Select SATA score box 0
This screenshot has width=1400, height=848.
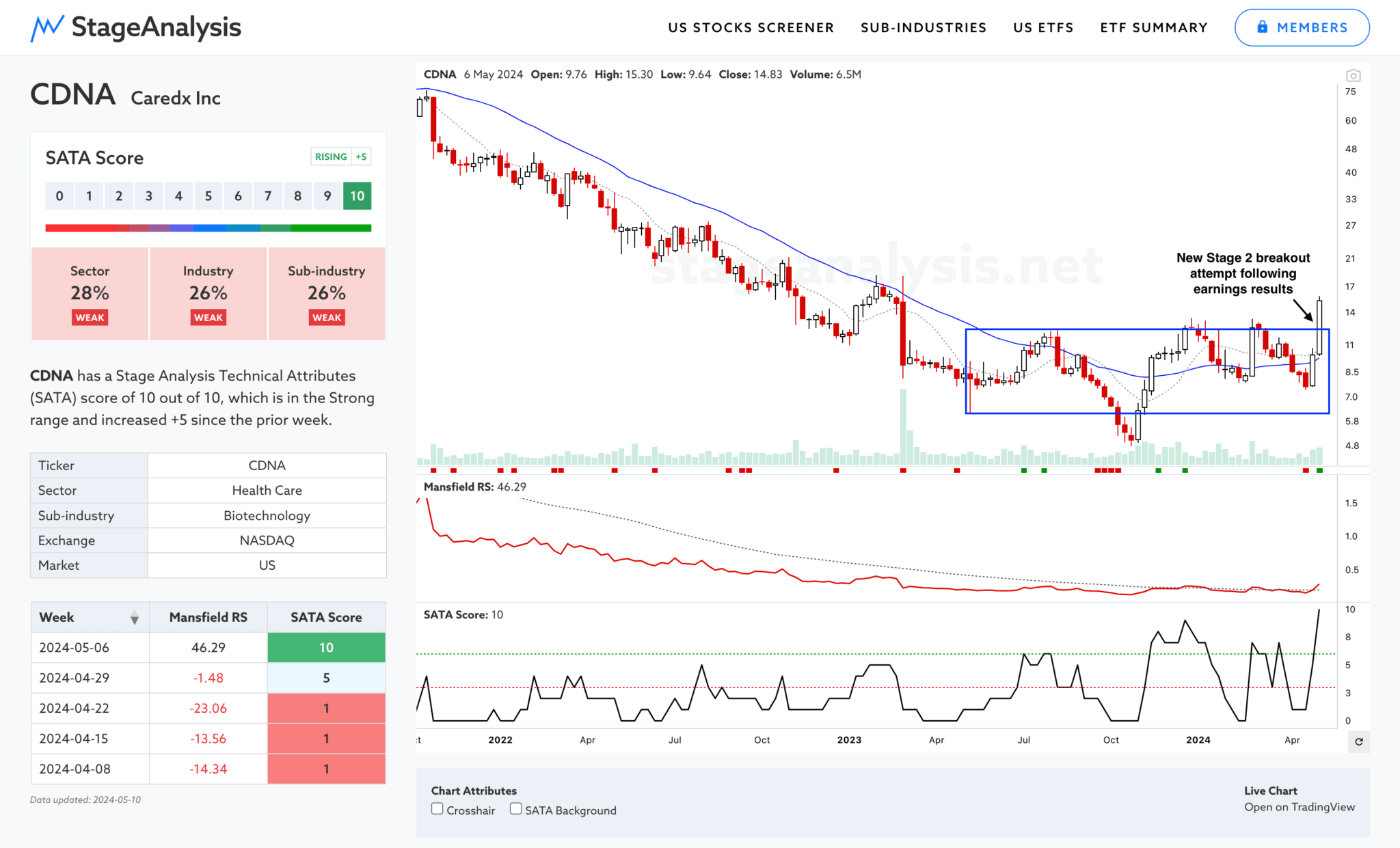(59, 196)
